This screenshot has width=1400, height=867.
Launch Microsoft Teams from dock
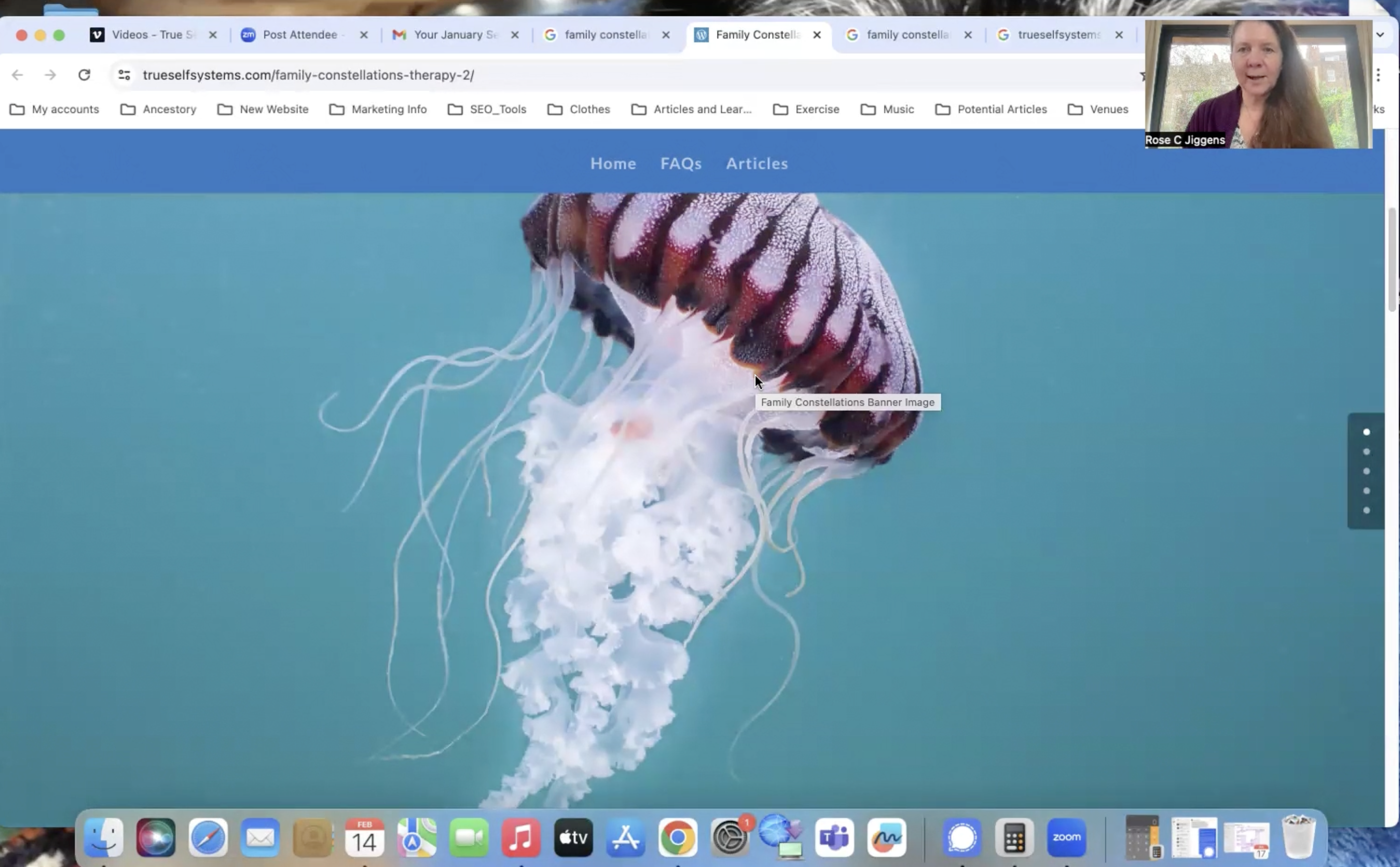(834, 837)
